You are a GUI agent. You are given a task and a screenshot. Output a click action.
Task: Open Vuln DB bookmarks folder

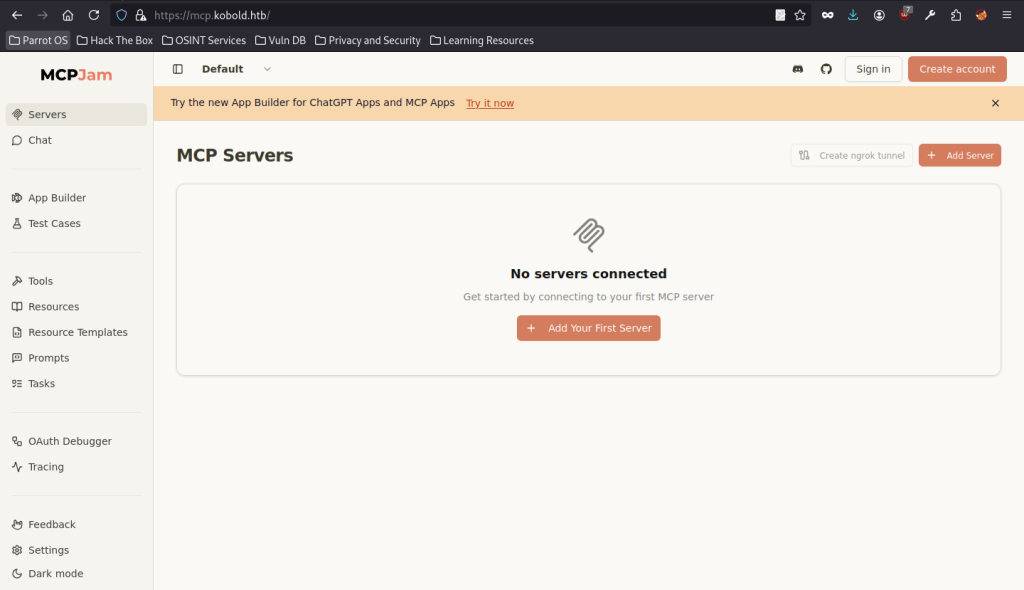(x=280, y=41)
